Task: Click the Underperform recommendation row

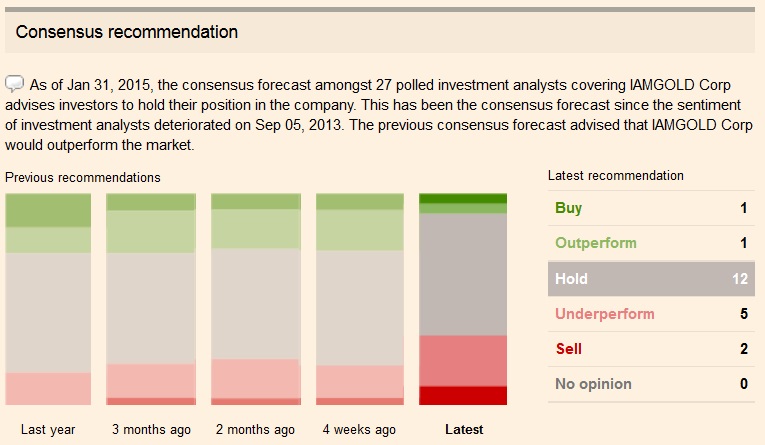Action: coord(651,314)
